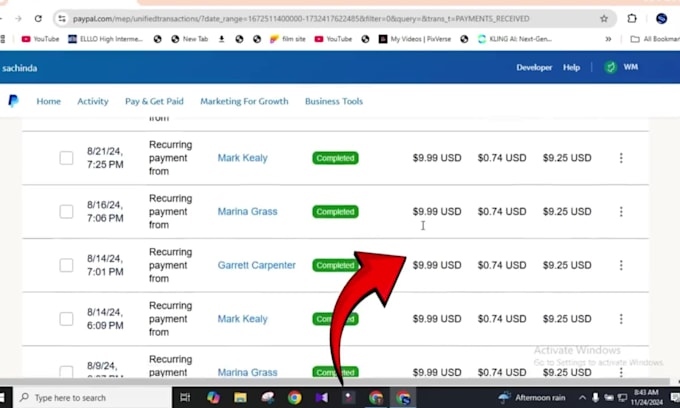Click the 8/16/24, 7:06 PM date cell
680x408 pixels.
[105, 212]
